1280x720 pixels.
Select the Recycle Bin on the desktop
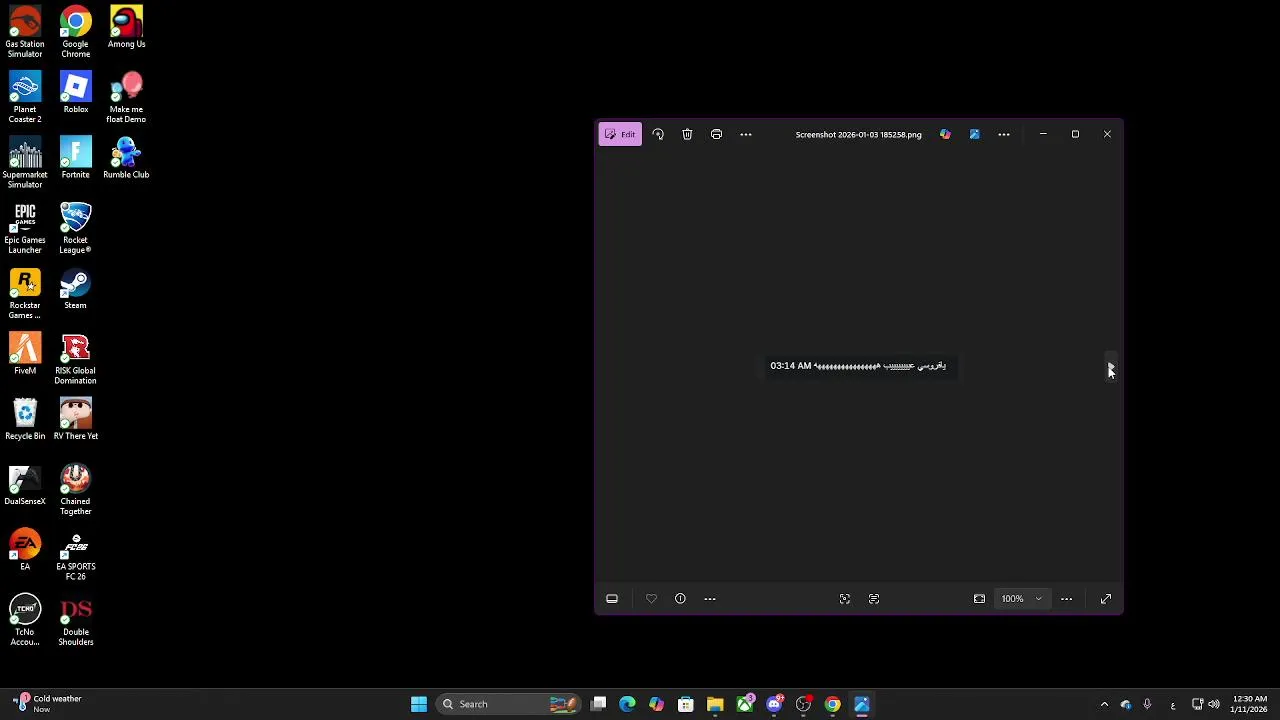(x=25, y=420)
